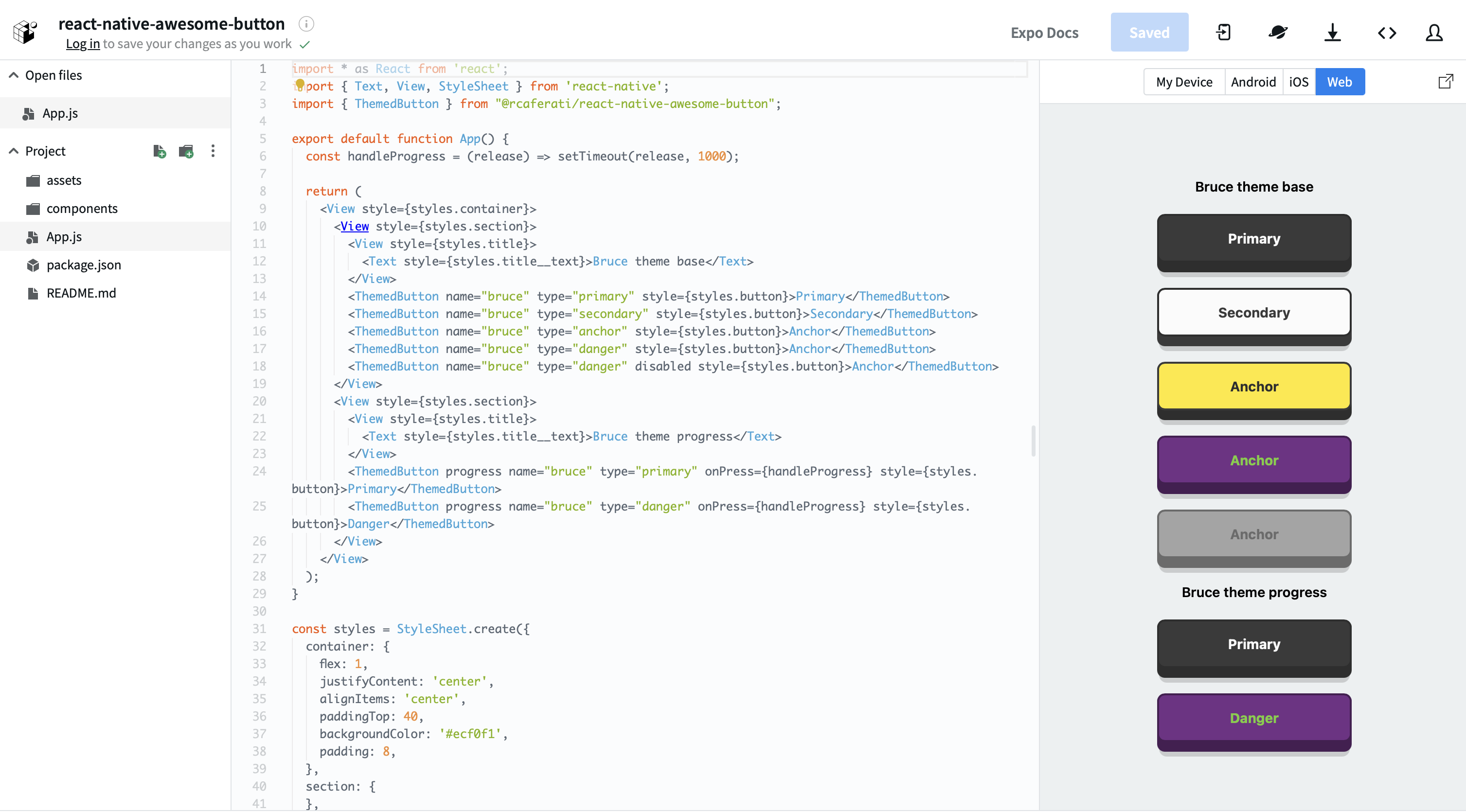Image resolution: width=1466 pixels, height=812 pixels.
Task: Open the Expo Docs link
Action: [x=1044, y=33]
